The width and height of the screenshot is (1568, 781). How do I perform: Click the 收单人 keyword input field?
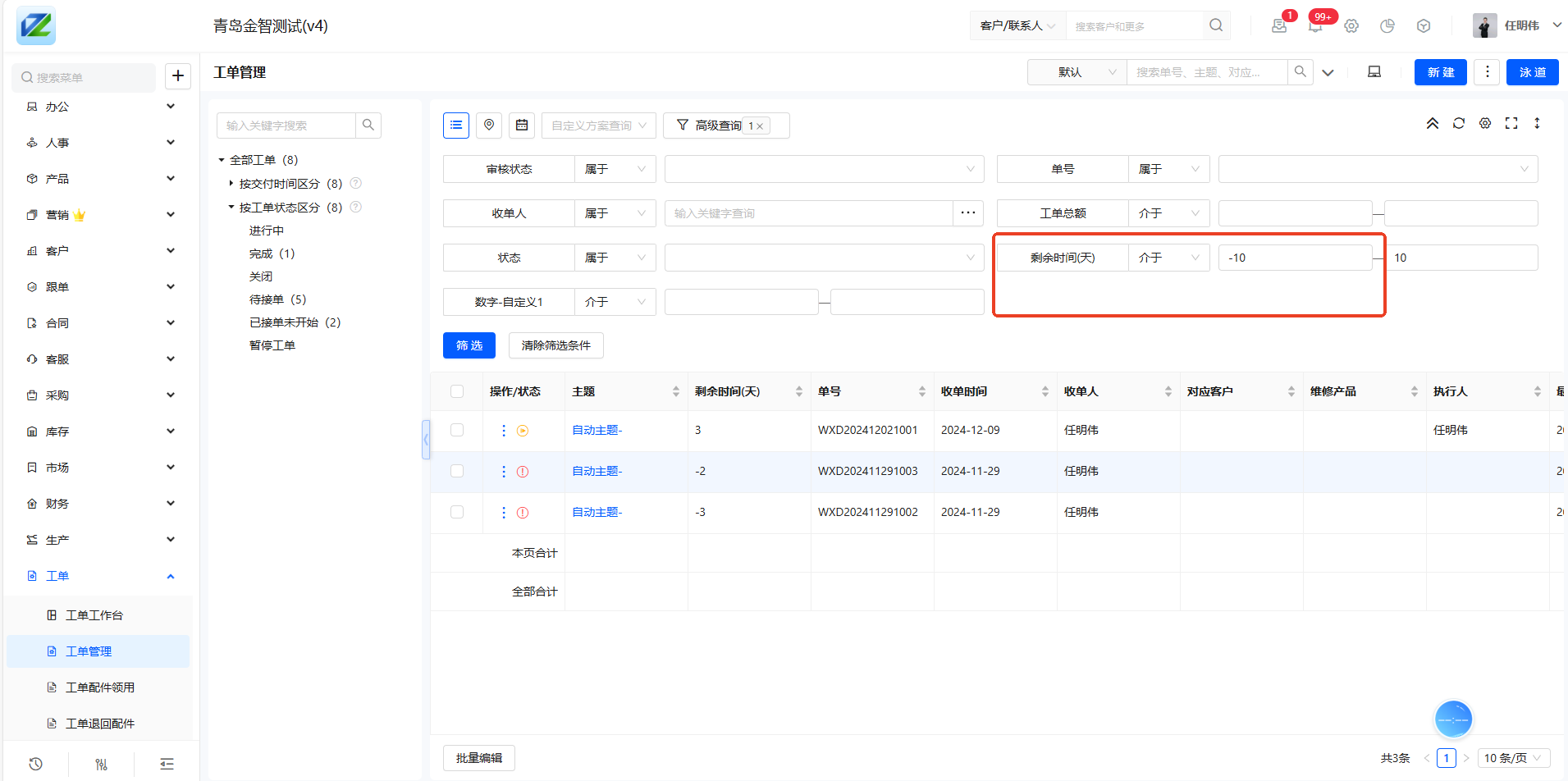(808, 213)
